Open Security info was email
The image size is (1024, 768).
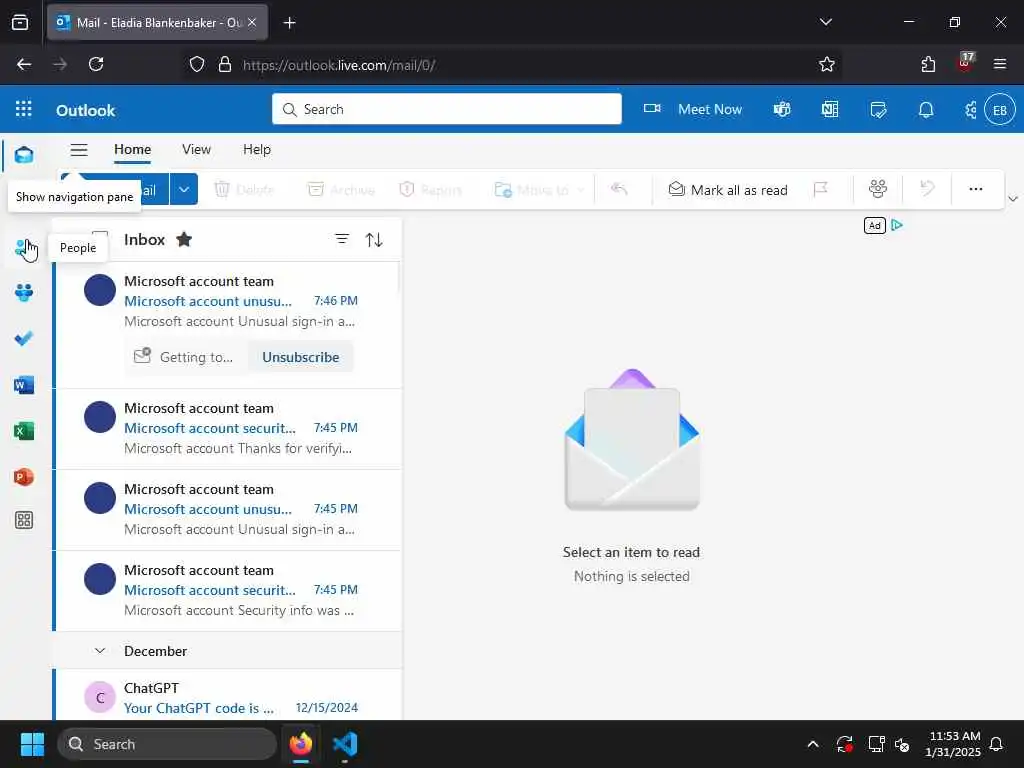coord(227,590)
